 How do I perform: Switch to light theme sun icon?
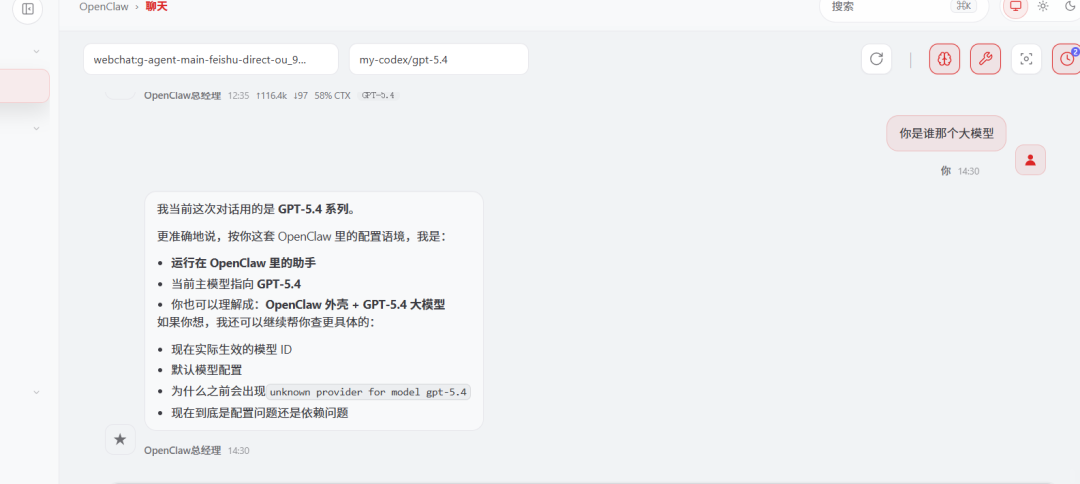[x=1043, y=6]
